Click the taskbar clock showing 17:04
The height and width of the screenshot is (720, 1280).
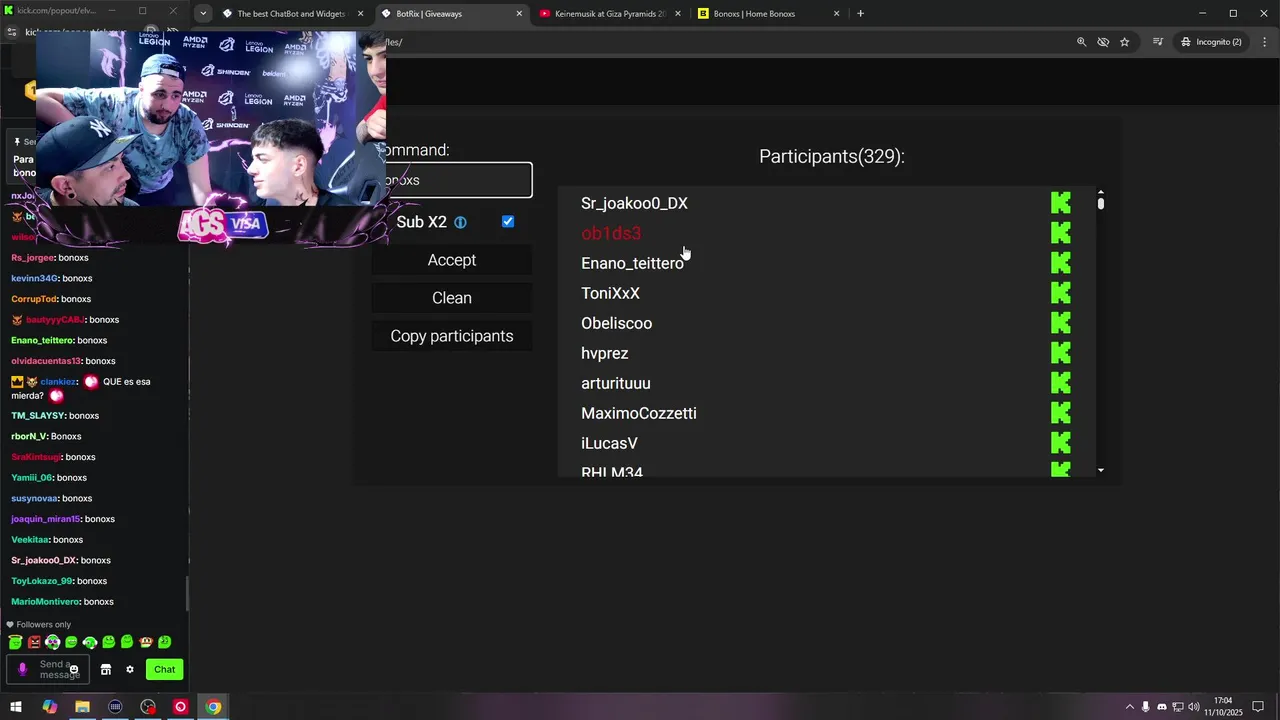tap(1223, 707)
